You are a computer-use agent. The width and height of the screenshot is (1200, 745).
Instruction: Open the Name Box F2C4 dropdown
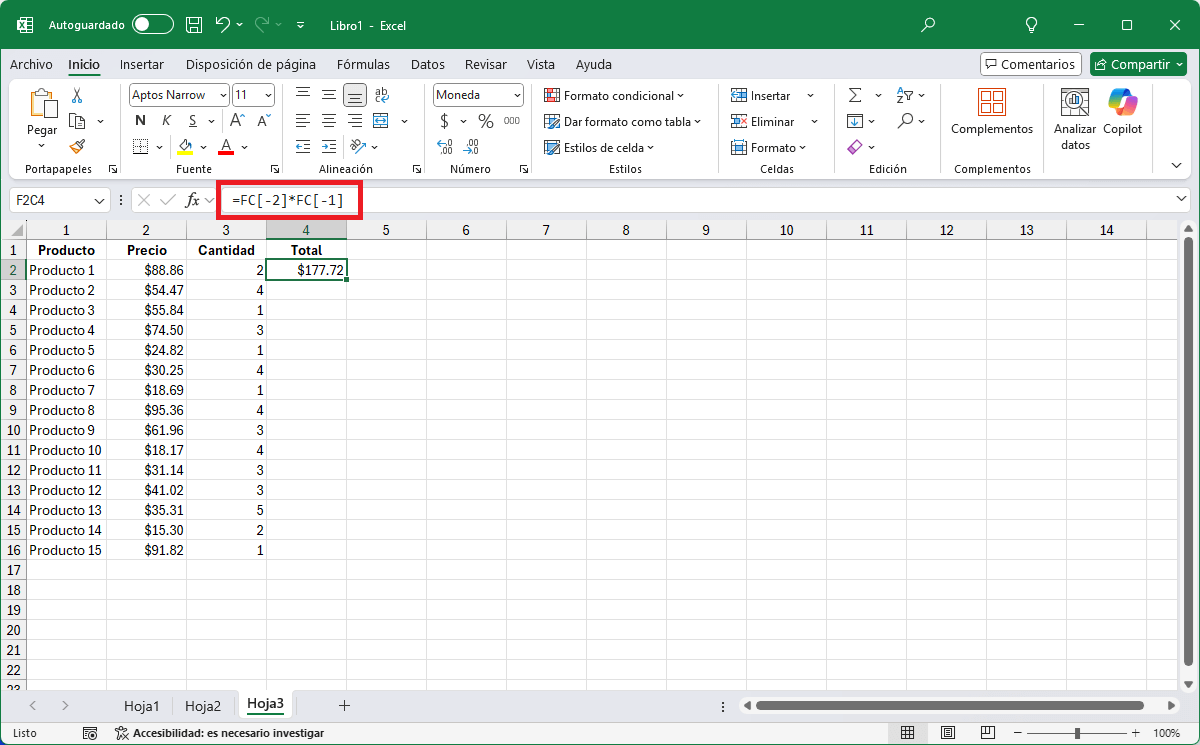[99, 200]
